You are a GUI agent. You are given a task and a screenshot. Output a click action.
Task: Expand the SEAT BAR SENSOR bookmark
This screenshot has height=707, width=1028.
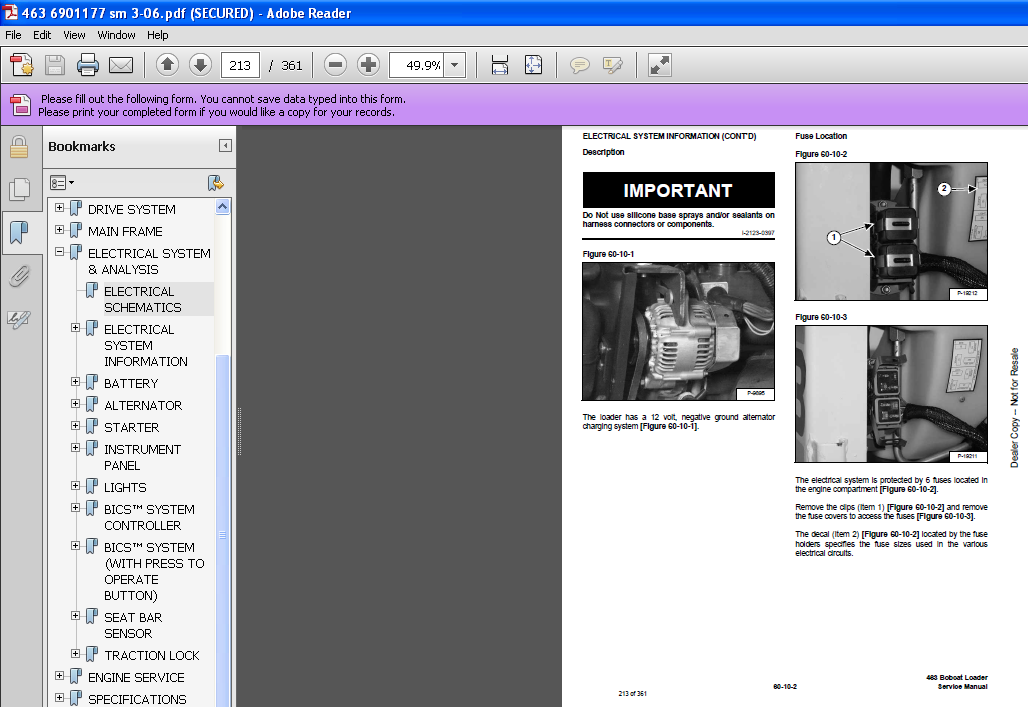point(75,616)
